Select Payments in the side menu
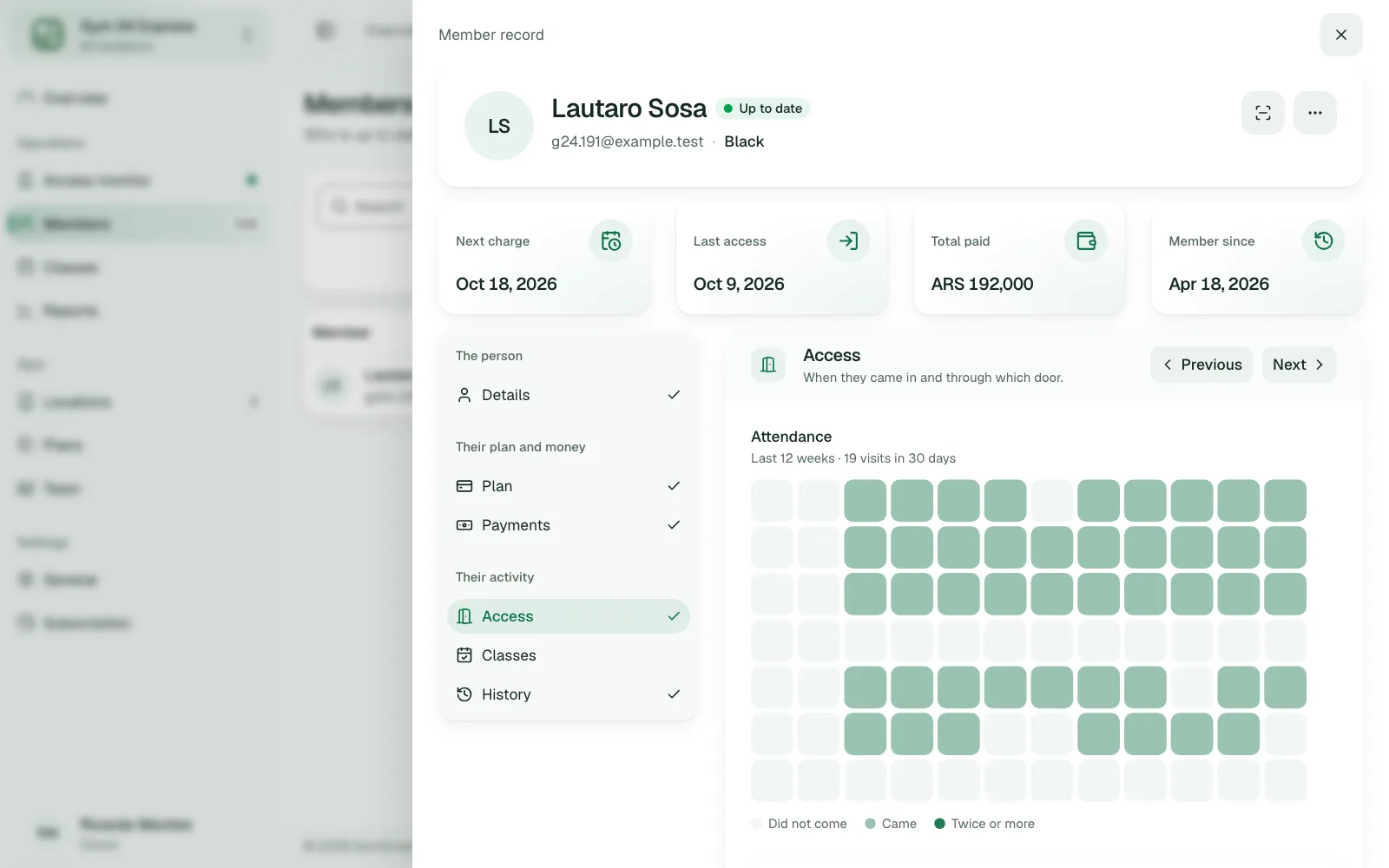The width and height of the screenshot is (1389, 868). point(569,525)
